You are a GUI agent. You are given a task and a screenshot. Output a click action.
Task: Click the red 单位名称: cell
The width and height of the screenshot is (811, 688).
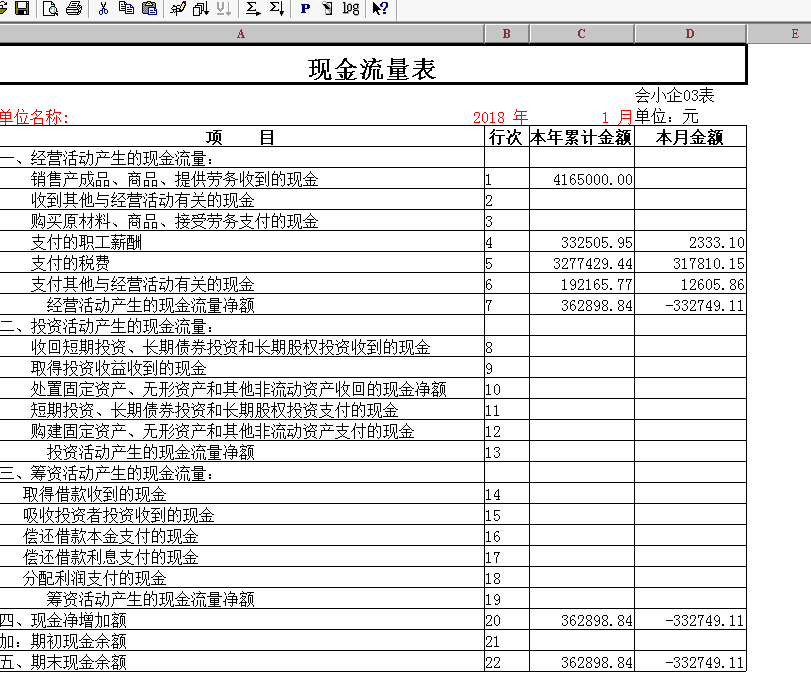click(34, 117)
